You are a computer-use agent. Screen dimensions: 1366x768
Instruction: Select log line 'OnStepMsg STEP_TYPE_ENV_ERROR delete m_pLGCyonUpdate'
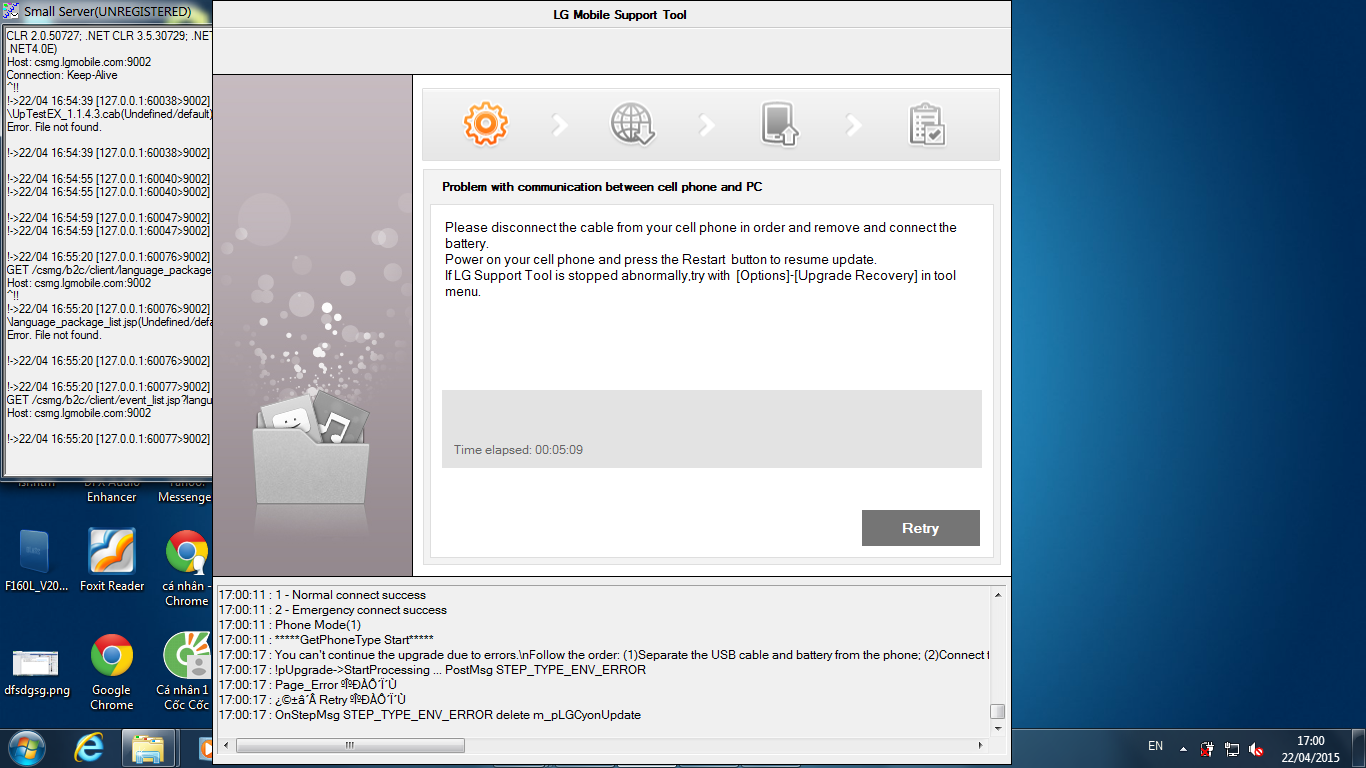(x=430, y=715)
